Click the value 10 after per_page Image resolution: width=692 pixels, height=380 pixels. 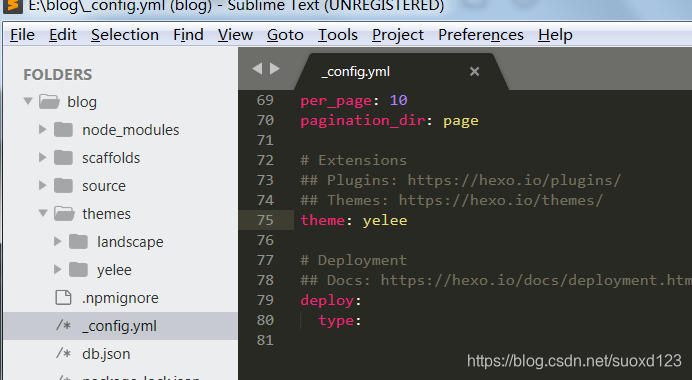399,100
